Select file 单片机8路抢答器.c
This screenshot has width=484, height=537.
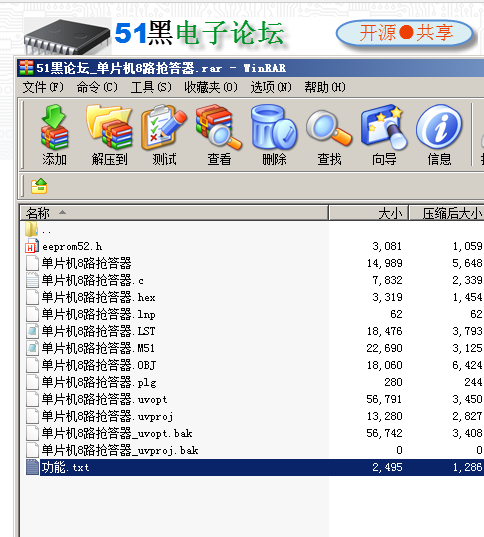click(x=92, y=280)
